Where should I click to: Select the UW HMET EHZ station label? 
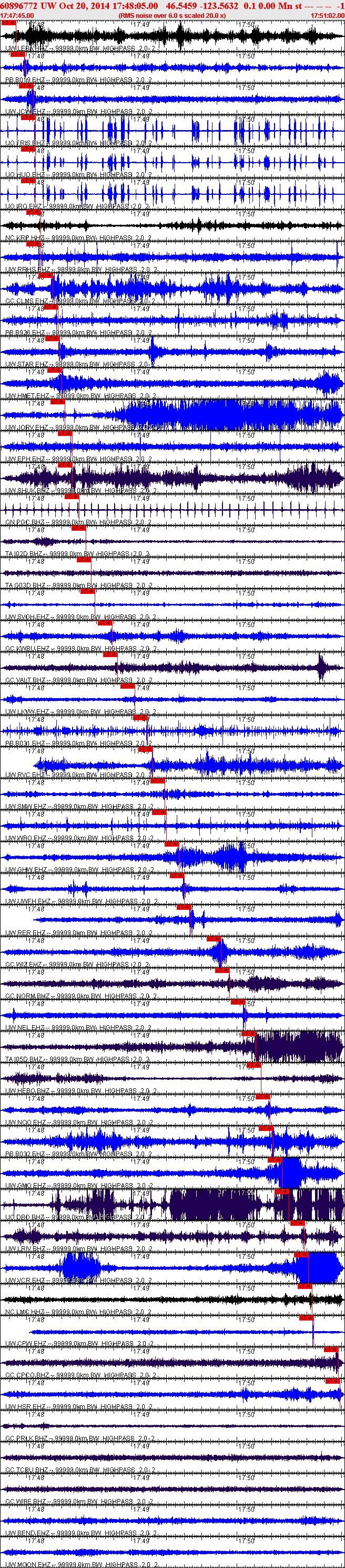(80, 396)
